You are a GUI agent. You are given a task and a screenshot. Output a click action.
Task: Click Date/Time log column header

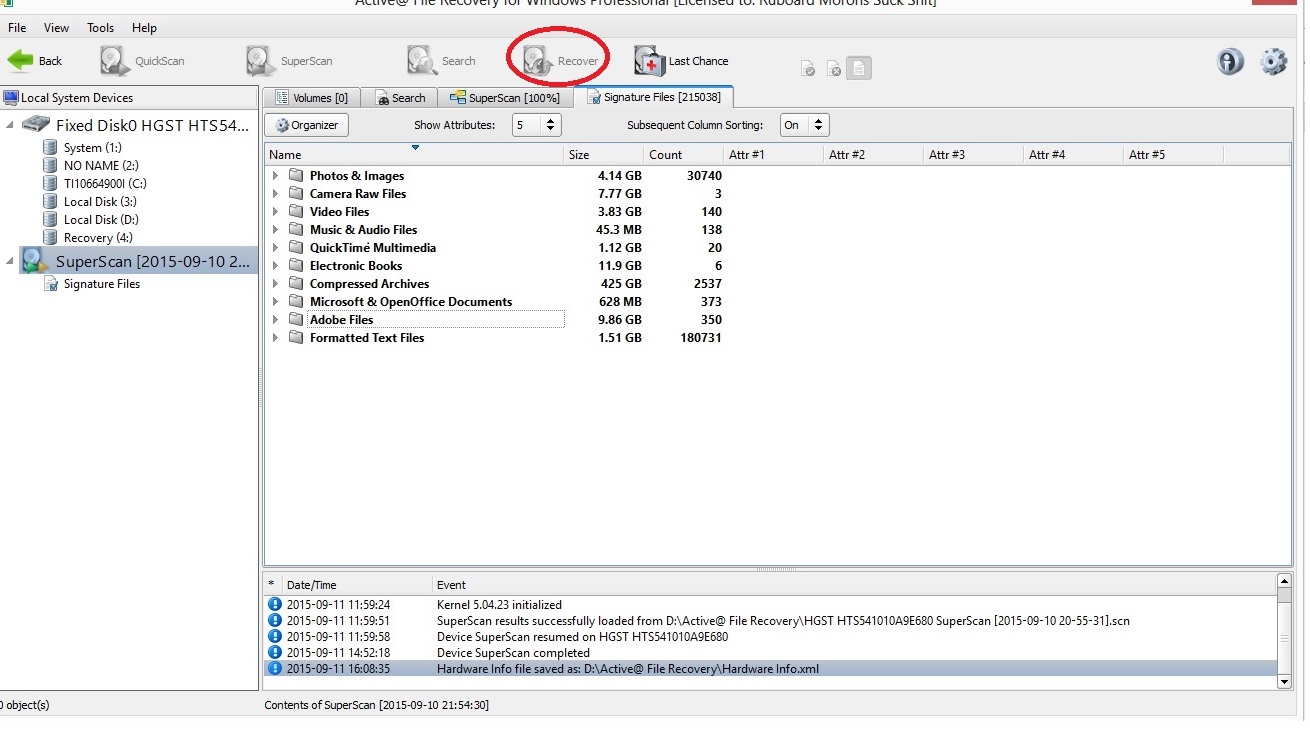coord(357,585)
